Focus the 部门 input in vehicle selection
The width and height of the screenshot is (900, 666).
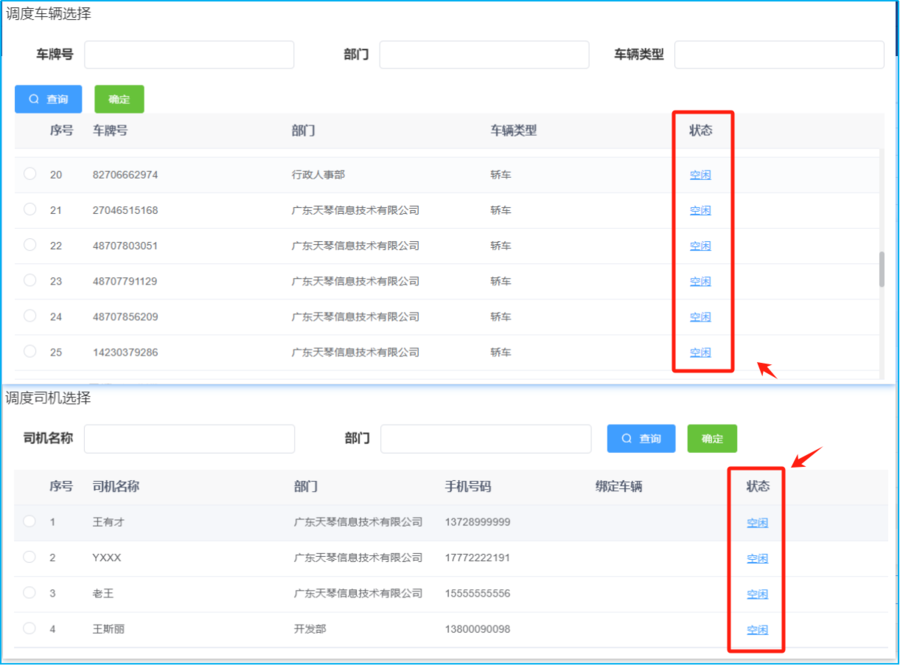pyautogui.click(x=484, y=55)
